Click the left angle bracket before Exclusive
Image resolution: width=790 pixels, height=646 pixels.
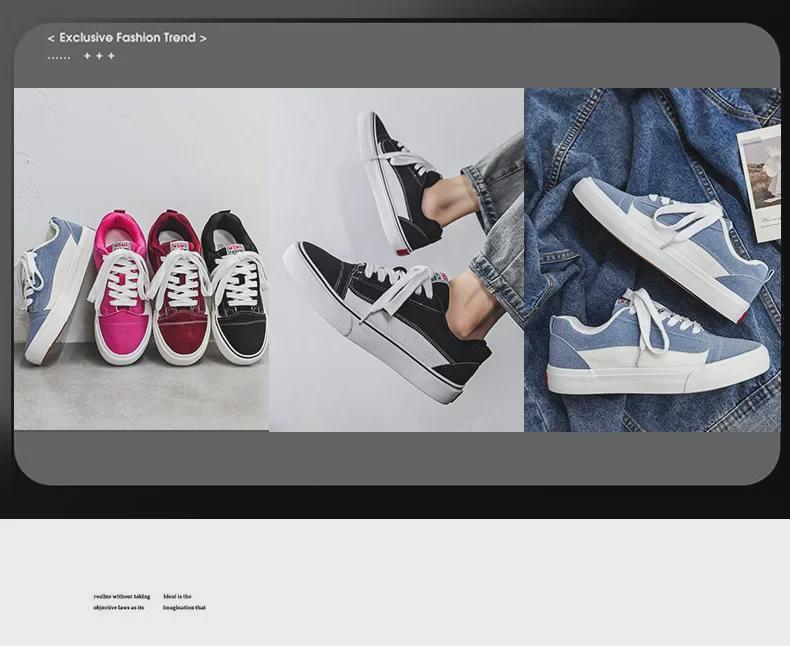[51, 38]
